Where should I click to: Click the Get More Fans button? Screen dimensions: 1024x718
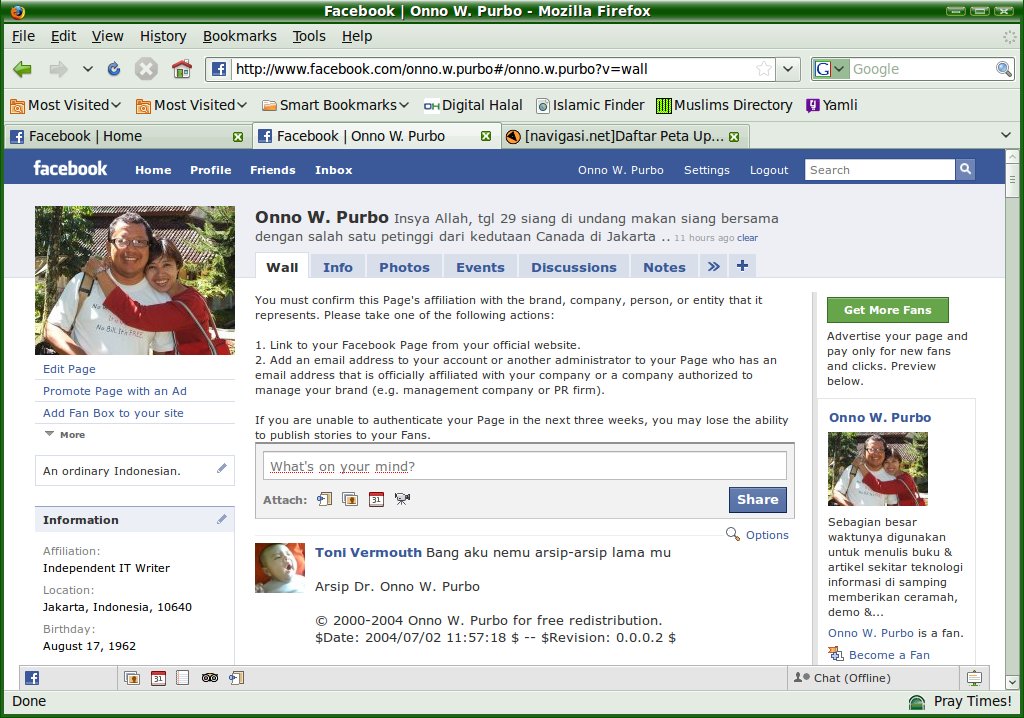[x=887, y=310]
